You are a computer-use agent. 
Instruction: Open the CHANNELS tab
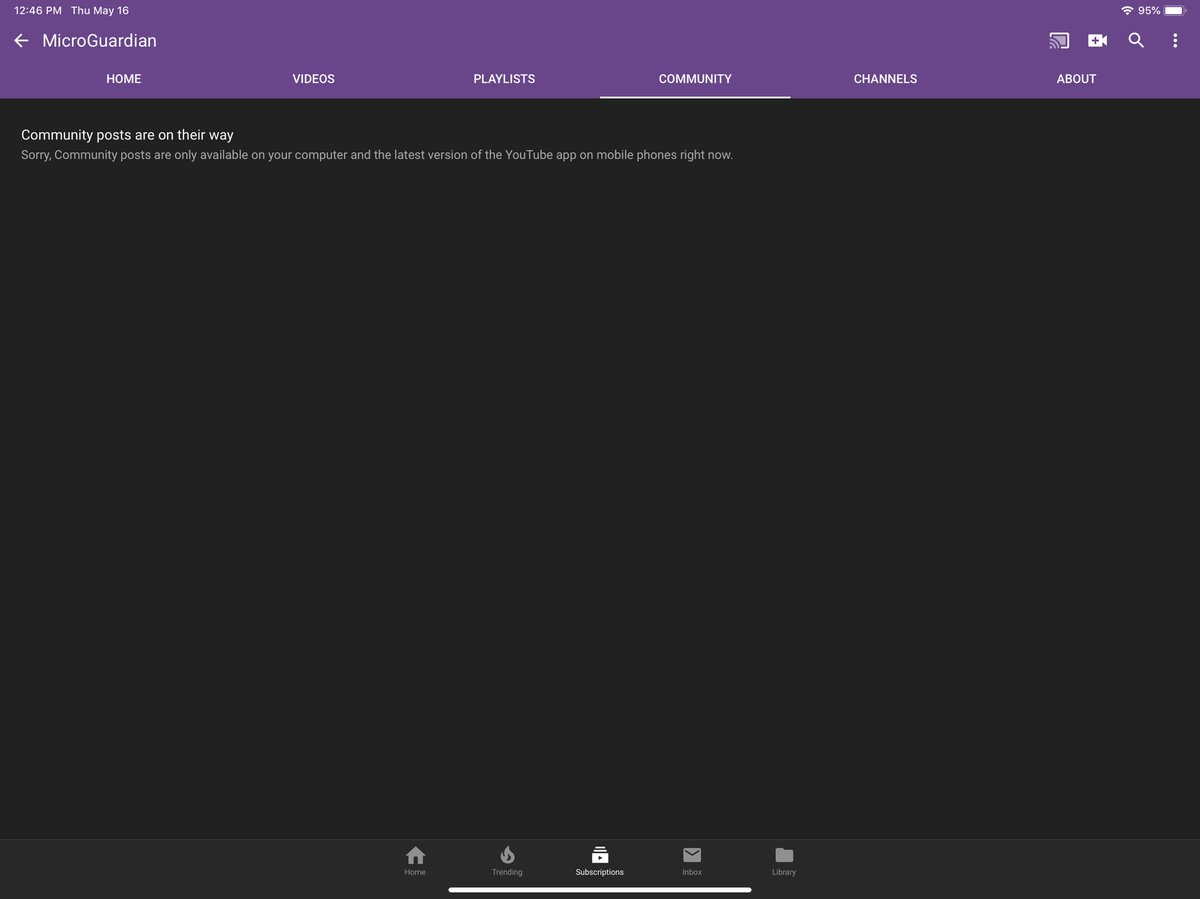coord(885,79)
